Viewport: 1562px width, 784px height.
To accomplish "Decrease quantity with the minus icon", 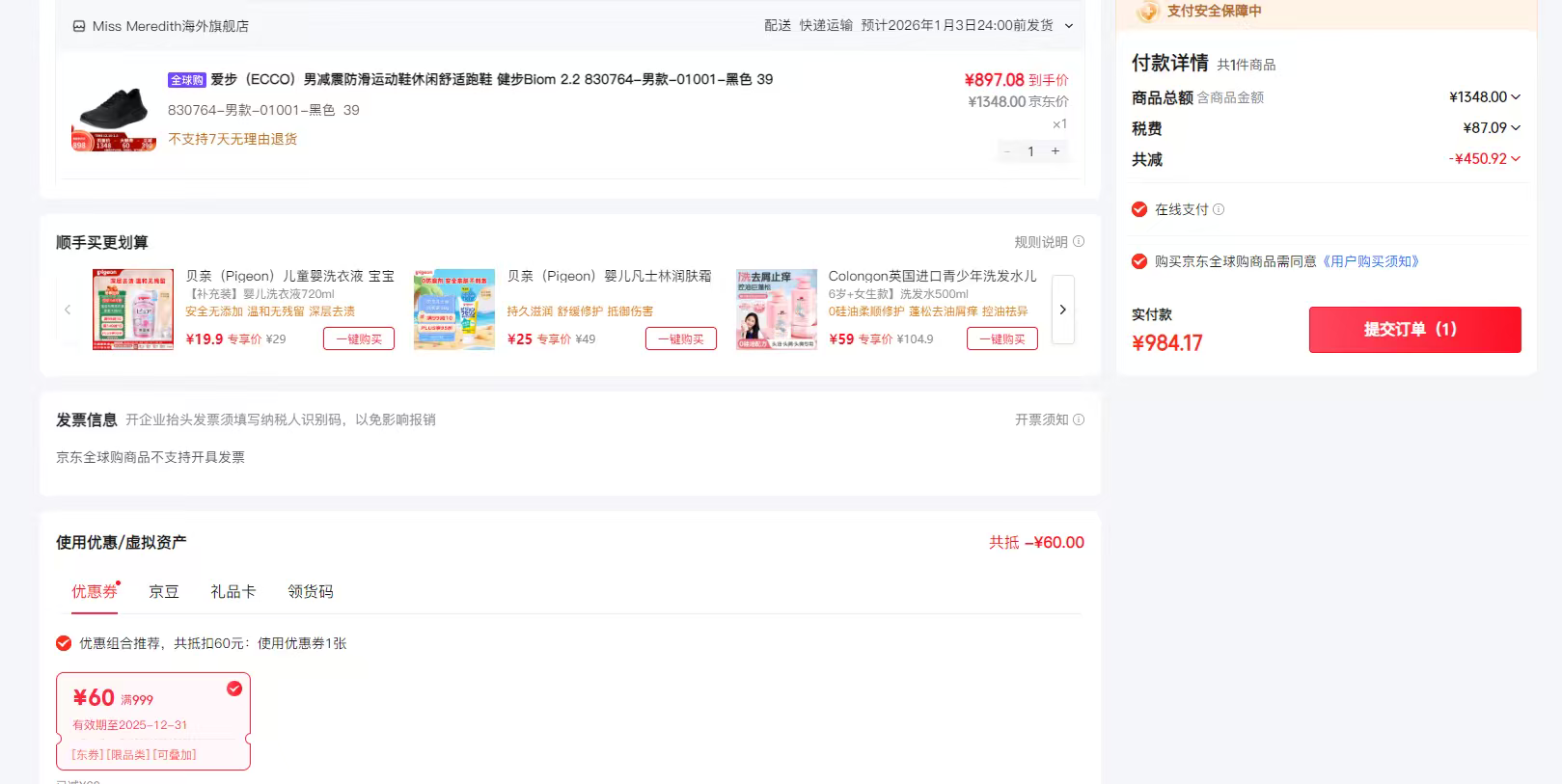I will pyautogui.click(x=1007, y=151).
